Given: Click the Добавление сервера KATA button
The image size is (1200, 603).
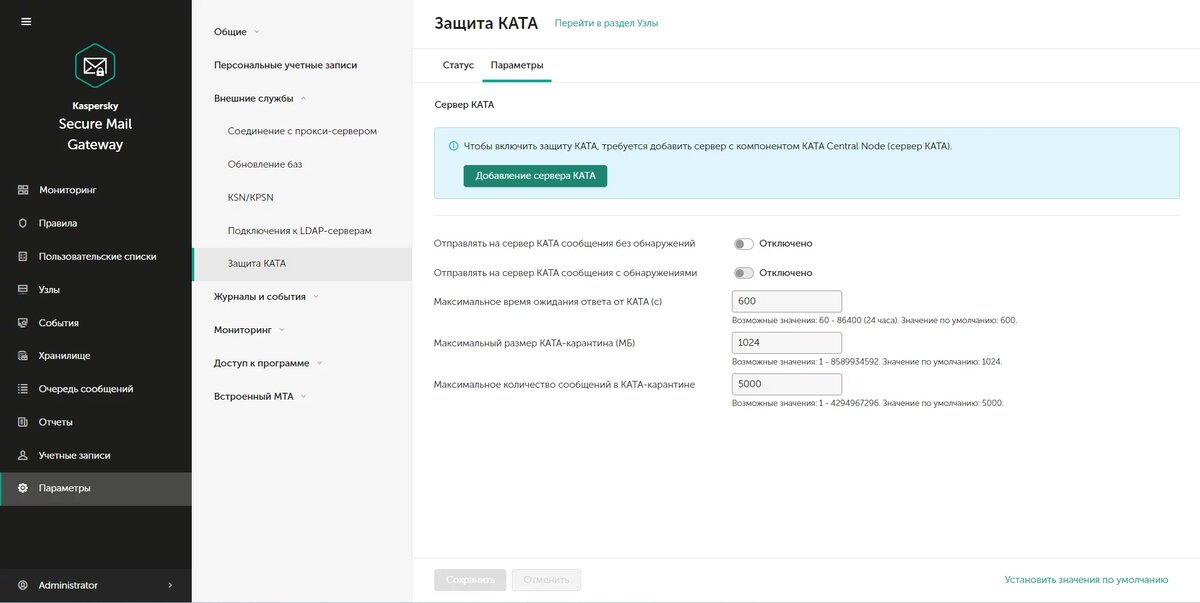Looking at the screenshot, I should click(535, 175).
